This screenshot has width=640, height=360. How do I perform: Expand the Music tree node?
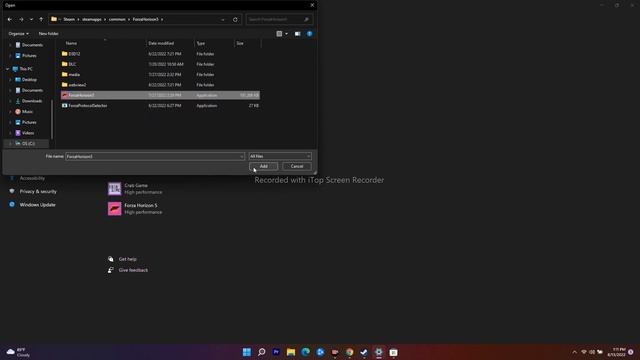click(10, 111)
